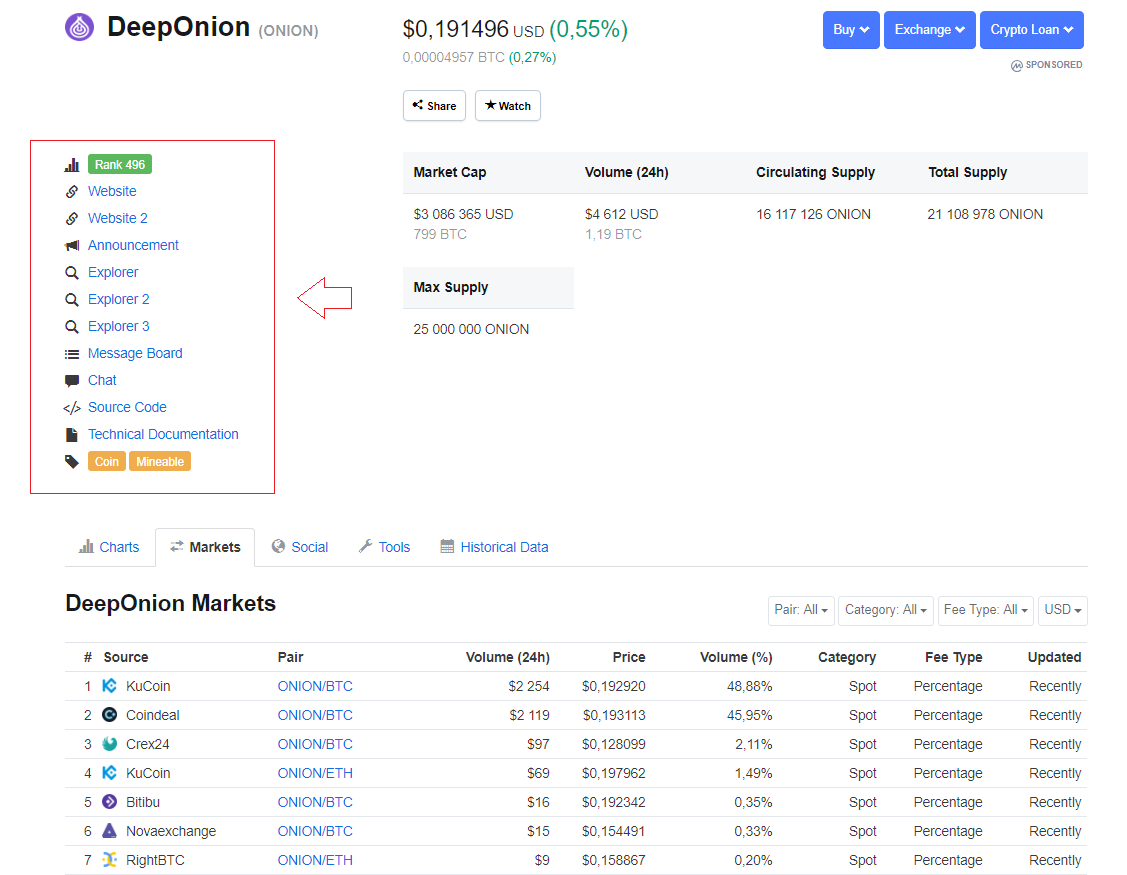The width and height of the screenshot is (1127, 875).
Task: Click the document icon for Technical Documentation
Action: [x=72, y=435]
